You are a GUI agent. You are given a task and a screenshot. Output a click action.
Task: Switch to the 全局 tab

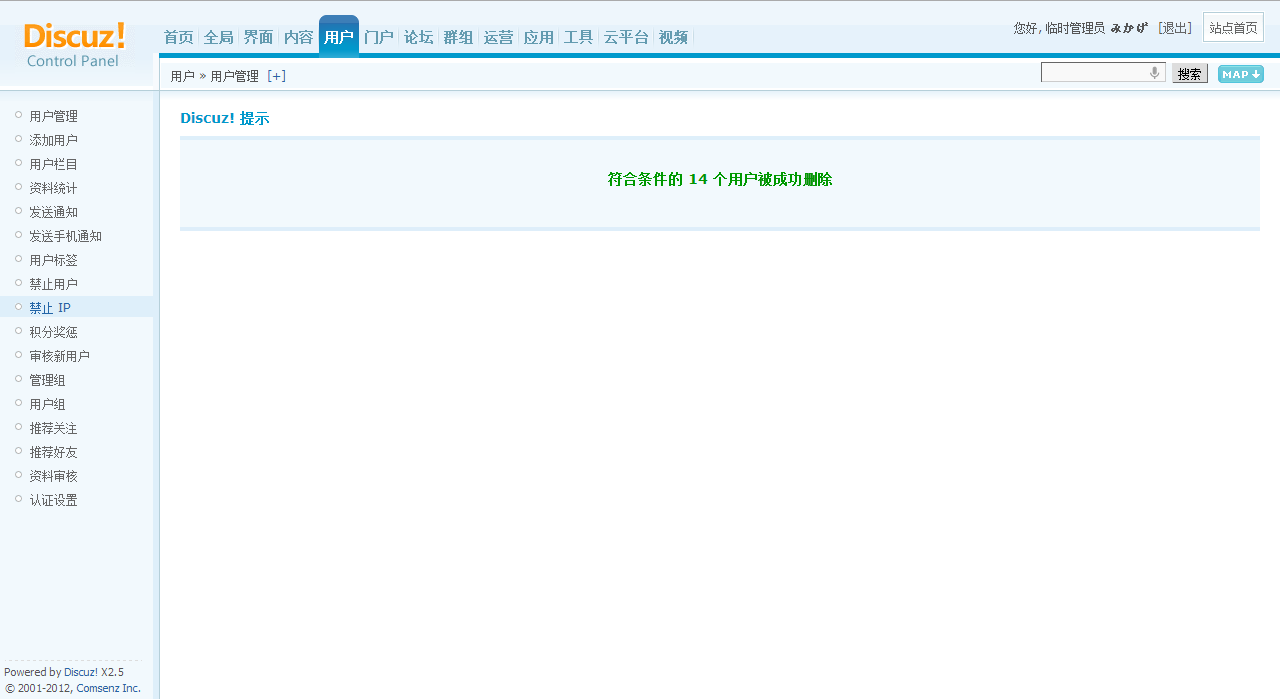click(219, 38)
